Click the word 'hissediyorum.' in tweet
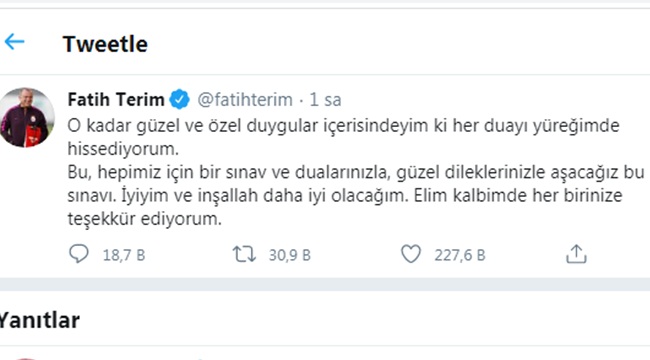Viewport: 650px width, 360px height. (123, 149)
